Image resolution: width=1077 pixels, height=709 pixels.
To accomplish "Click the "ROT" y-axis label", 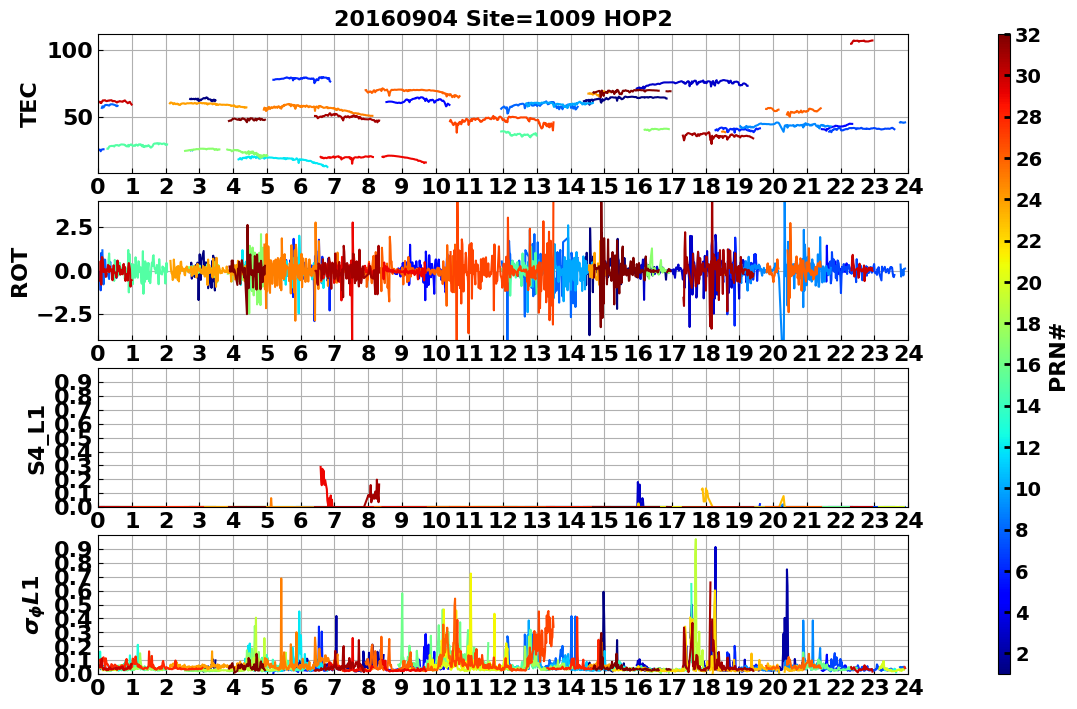I will tap(20, 272).
